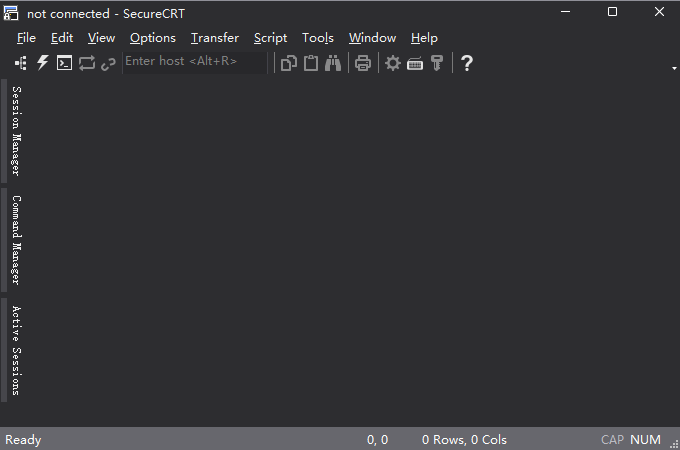Open Find with the binoculars icon
Viewport: 680px width, 450px height.
pos(333,63)
